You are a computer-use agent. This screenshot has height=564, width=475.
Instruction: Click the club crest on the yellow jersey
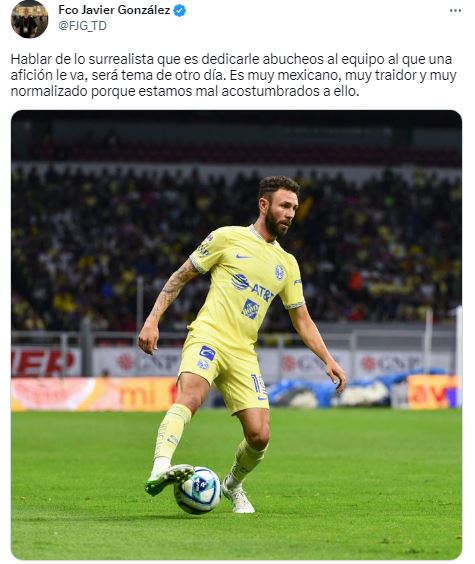[x=279, y=272]
